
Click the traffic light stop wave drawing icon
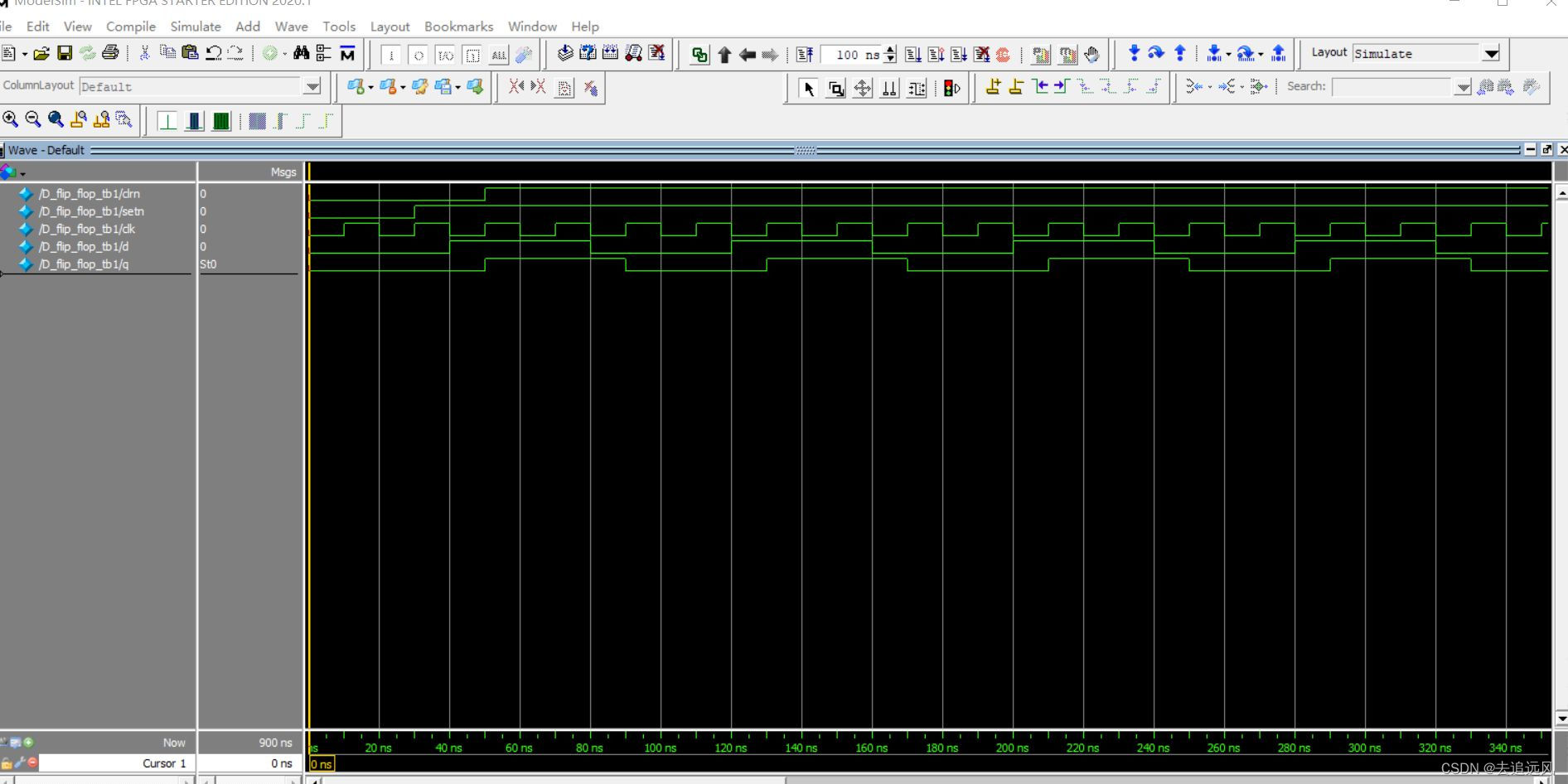click(x=951, y=88)
